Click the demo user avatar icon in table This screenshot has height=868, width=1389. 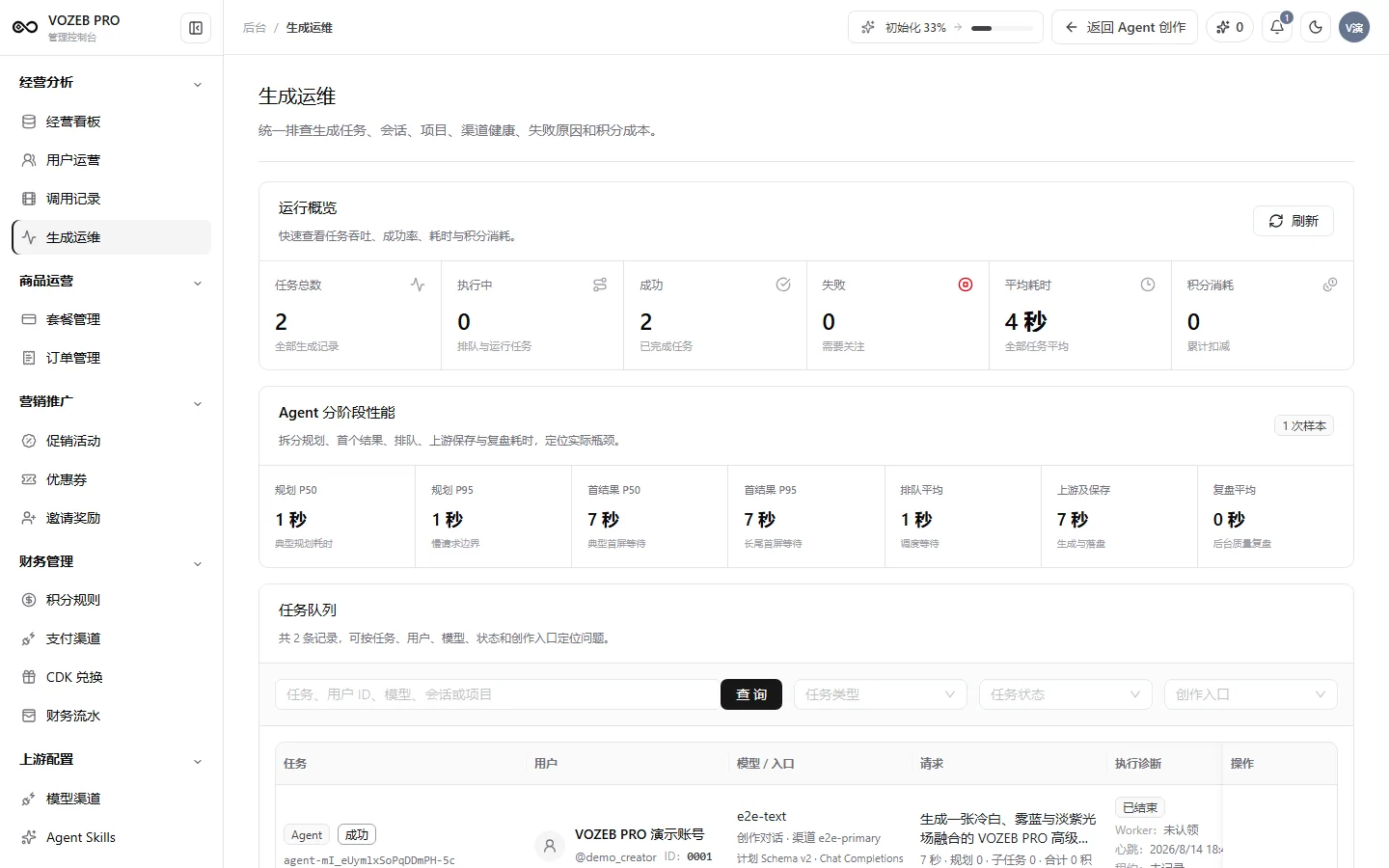click(550, 846)
